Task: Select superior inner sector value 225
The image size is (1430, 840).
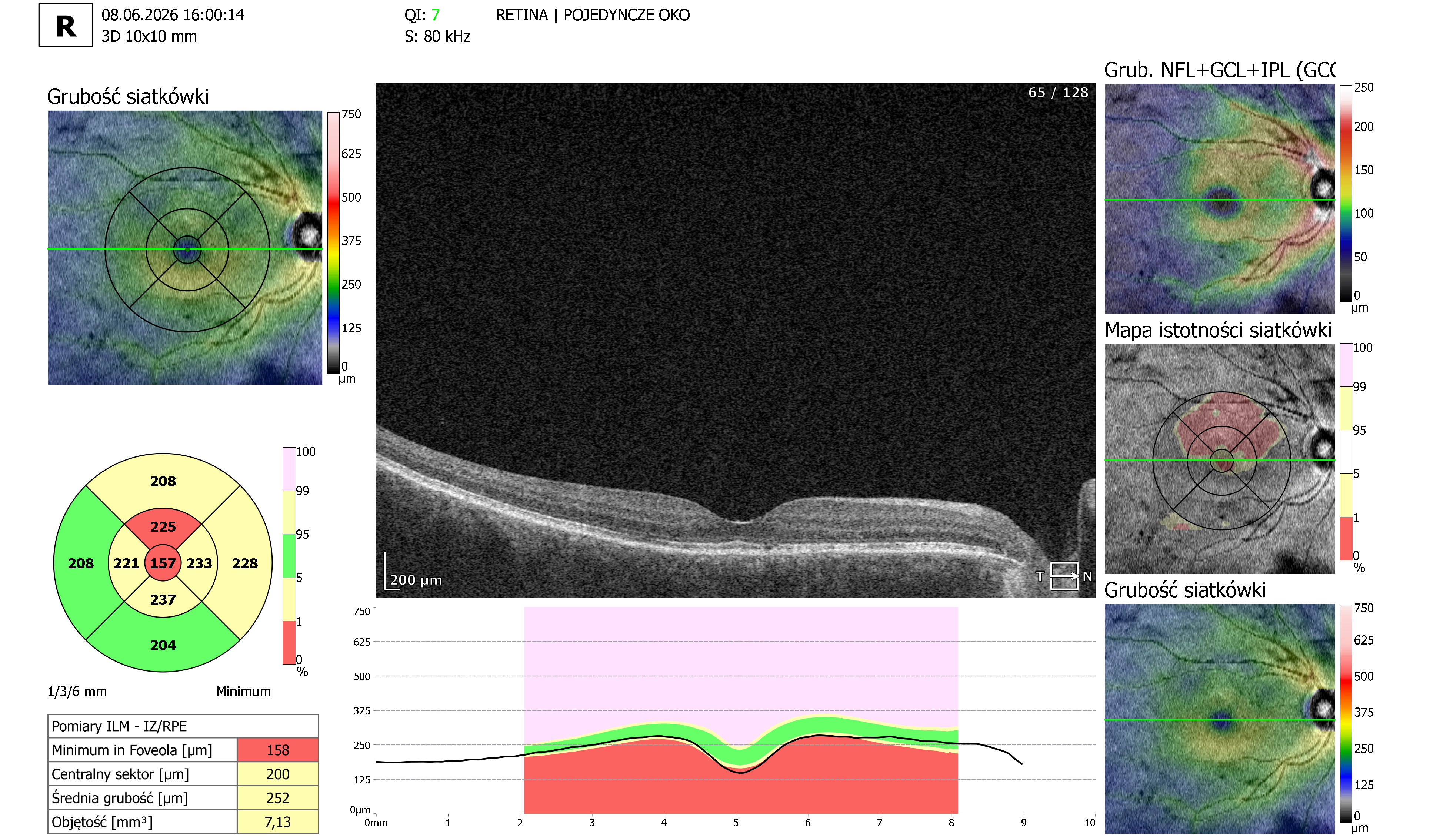Action: coord(163,527)
